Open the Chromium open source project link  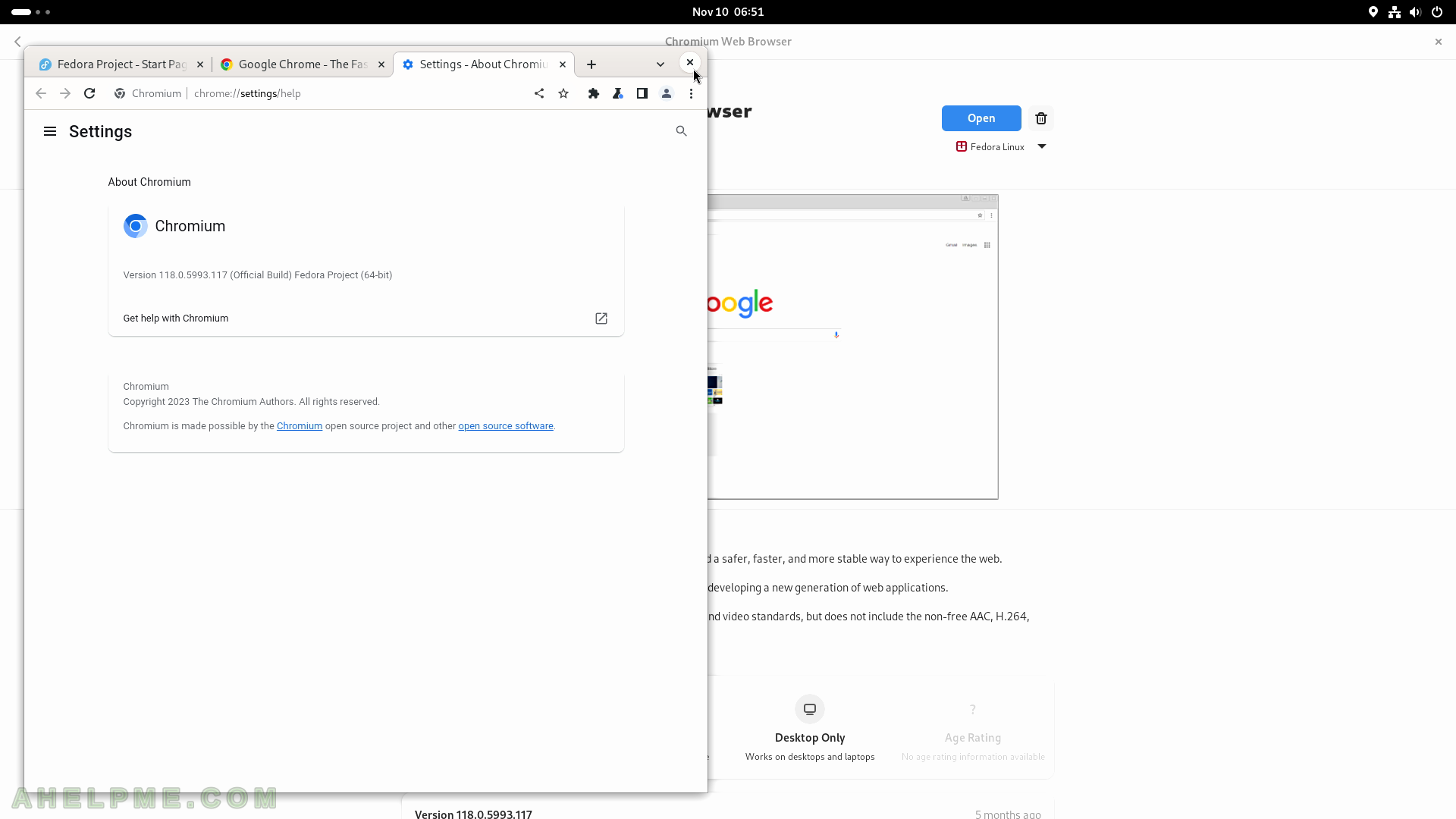click(300, 426)
